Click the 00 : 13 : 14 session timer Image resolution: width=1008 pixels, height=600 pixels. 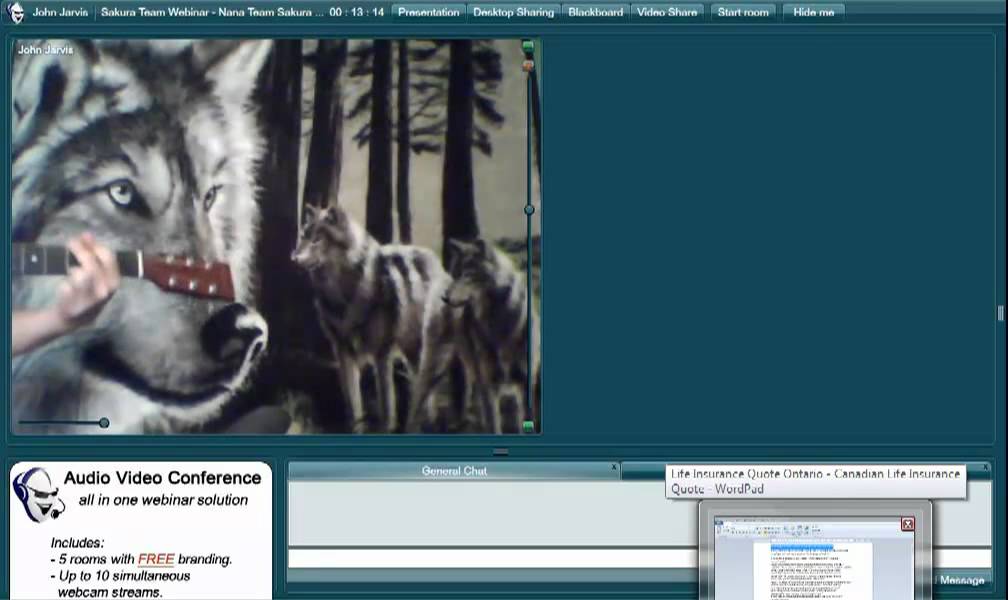point(356,12)
